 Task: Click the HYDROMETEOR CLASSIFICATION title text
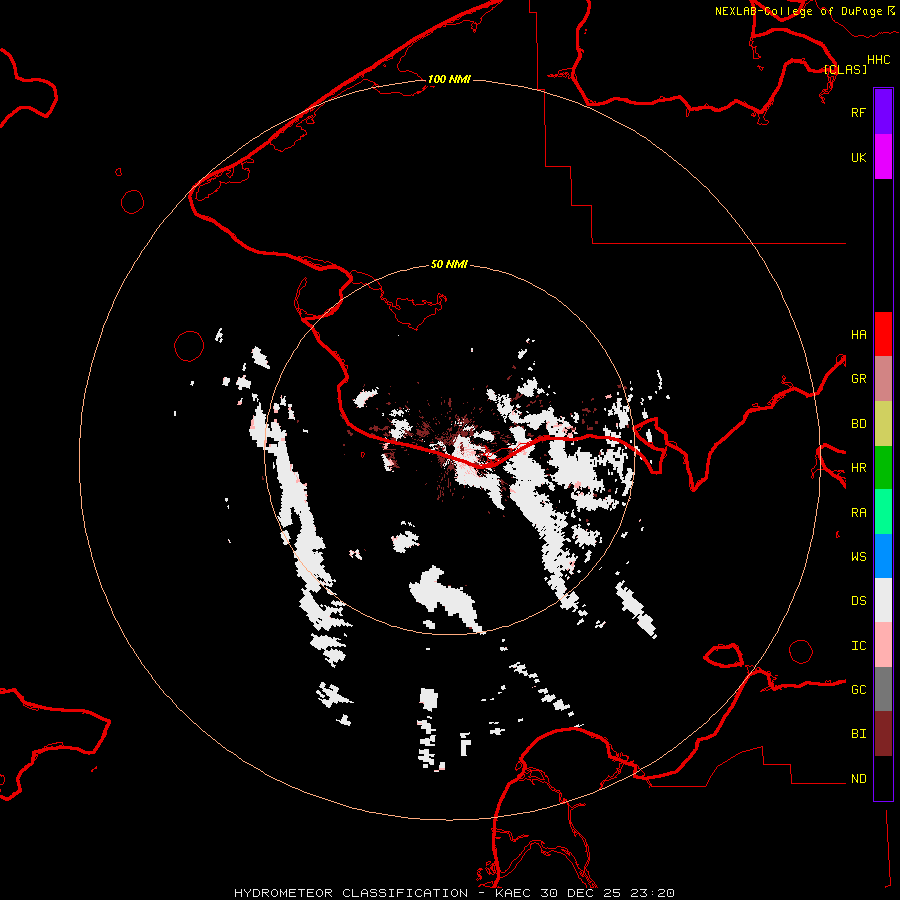click(x=351, y=893)
